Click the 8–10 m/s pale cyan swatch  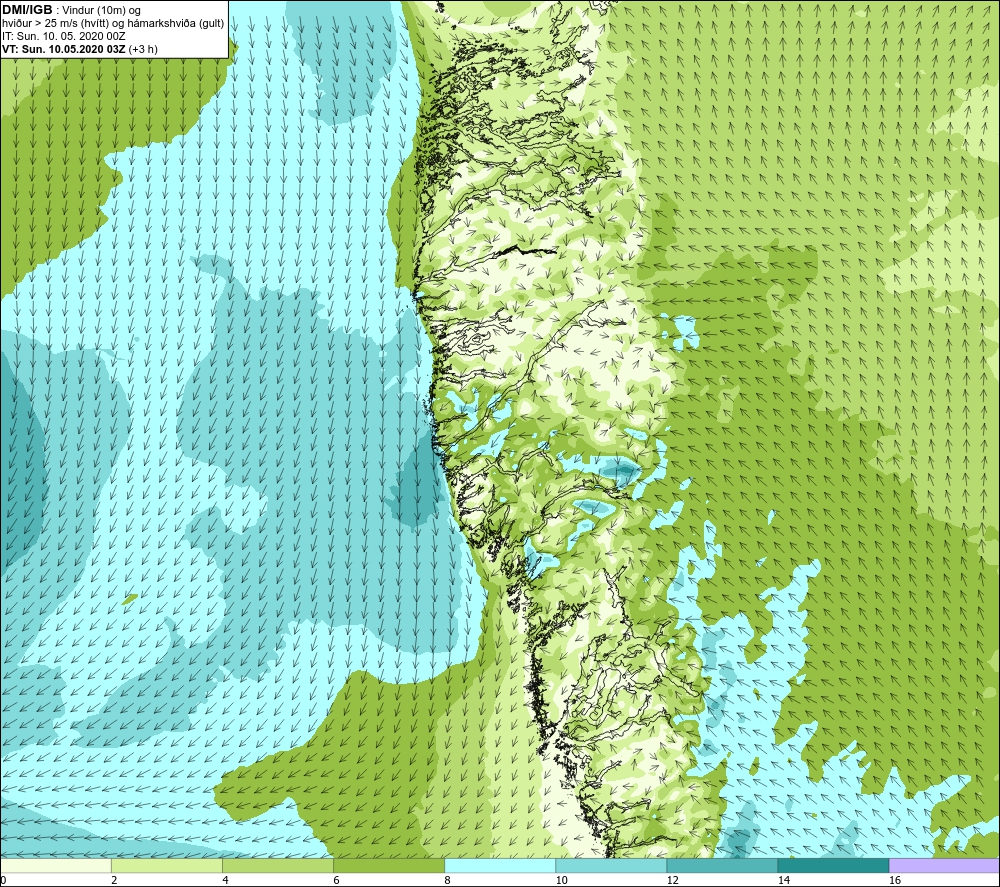click(x=500, y=865)
